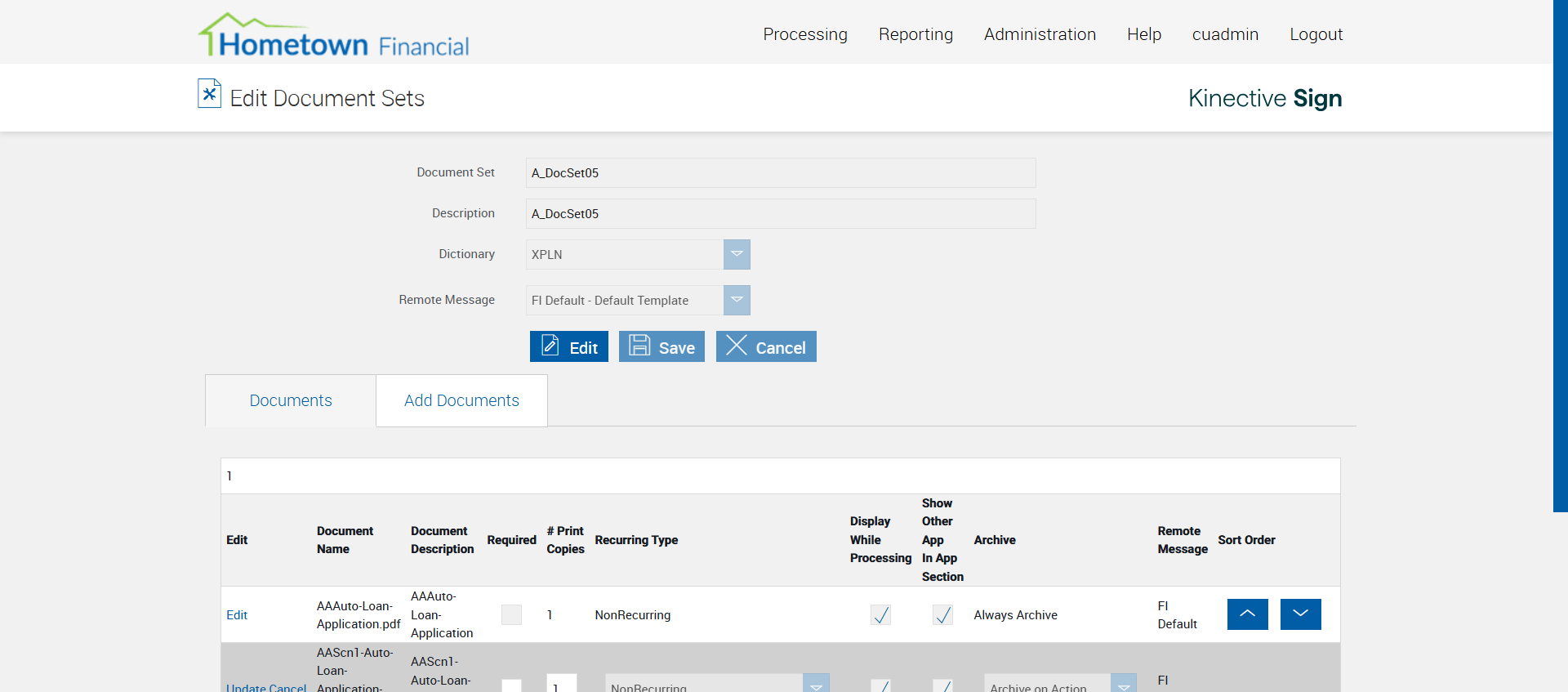Click the Document Description column header
The image size is (1568, 692).
442,540
